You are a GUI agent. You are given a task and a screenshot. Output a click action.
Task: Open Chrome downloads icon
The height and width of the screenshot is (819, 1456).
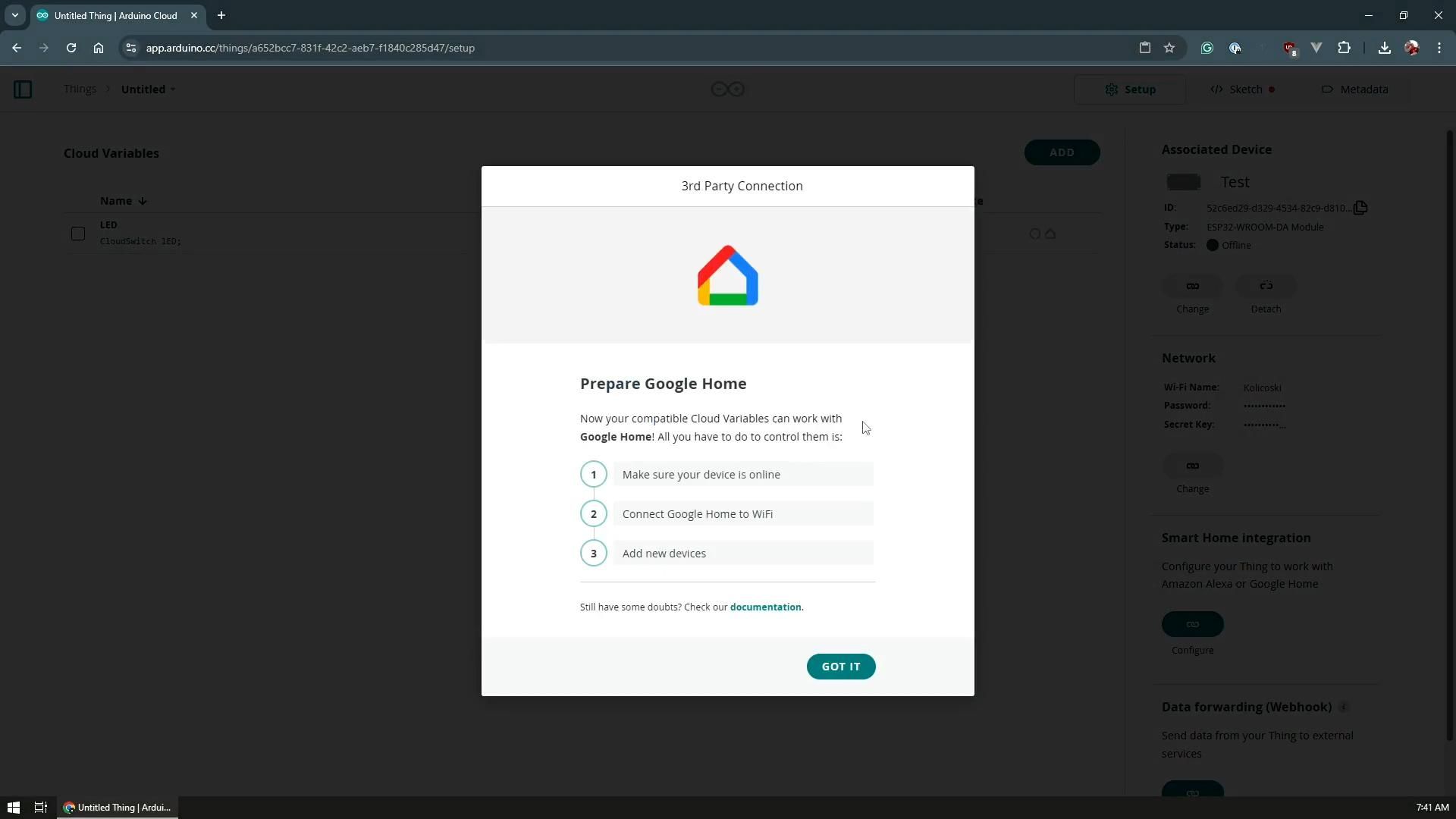(x=1384, y=48)
